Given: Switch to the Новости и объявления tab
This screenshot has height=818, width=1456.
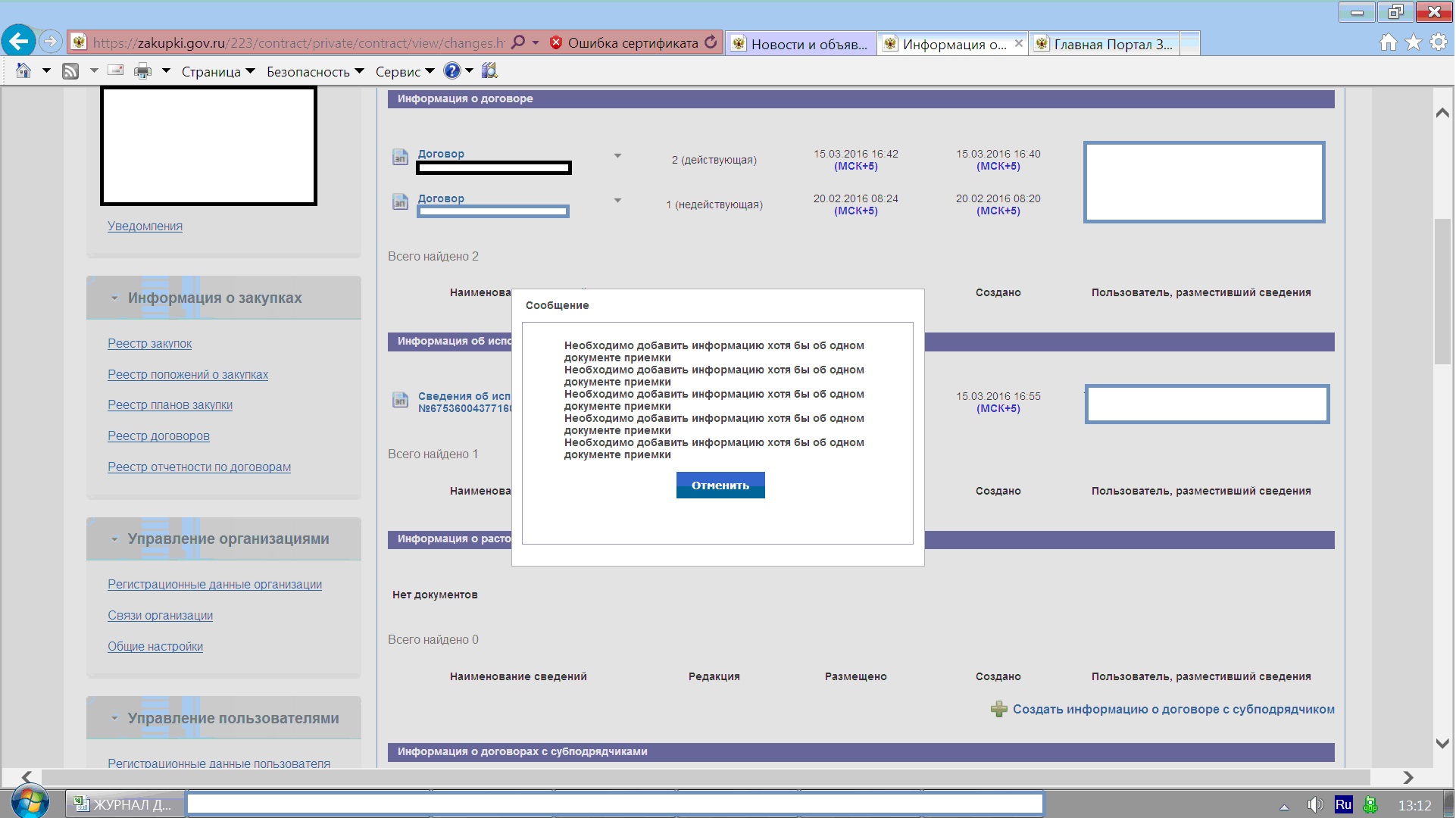Looking at the screenshot, I should (801, 44).
